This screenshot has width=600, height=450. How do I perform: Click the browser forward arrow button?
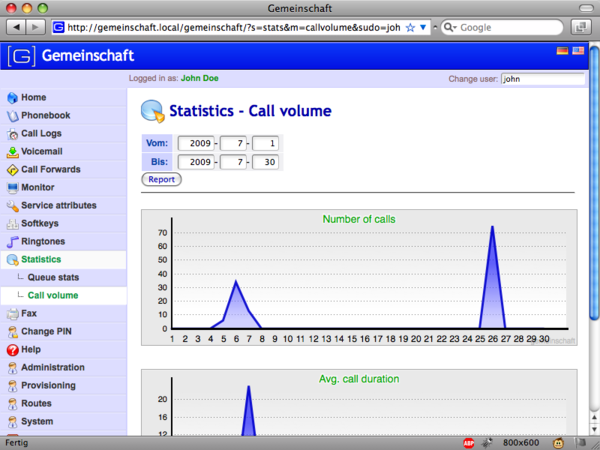[x=35, y=27]
